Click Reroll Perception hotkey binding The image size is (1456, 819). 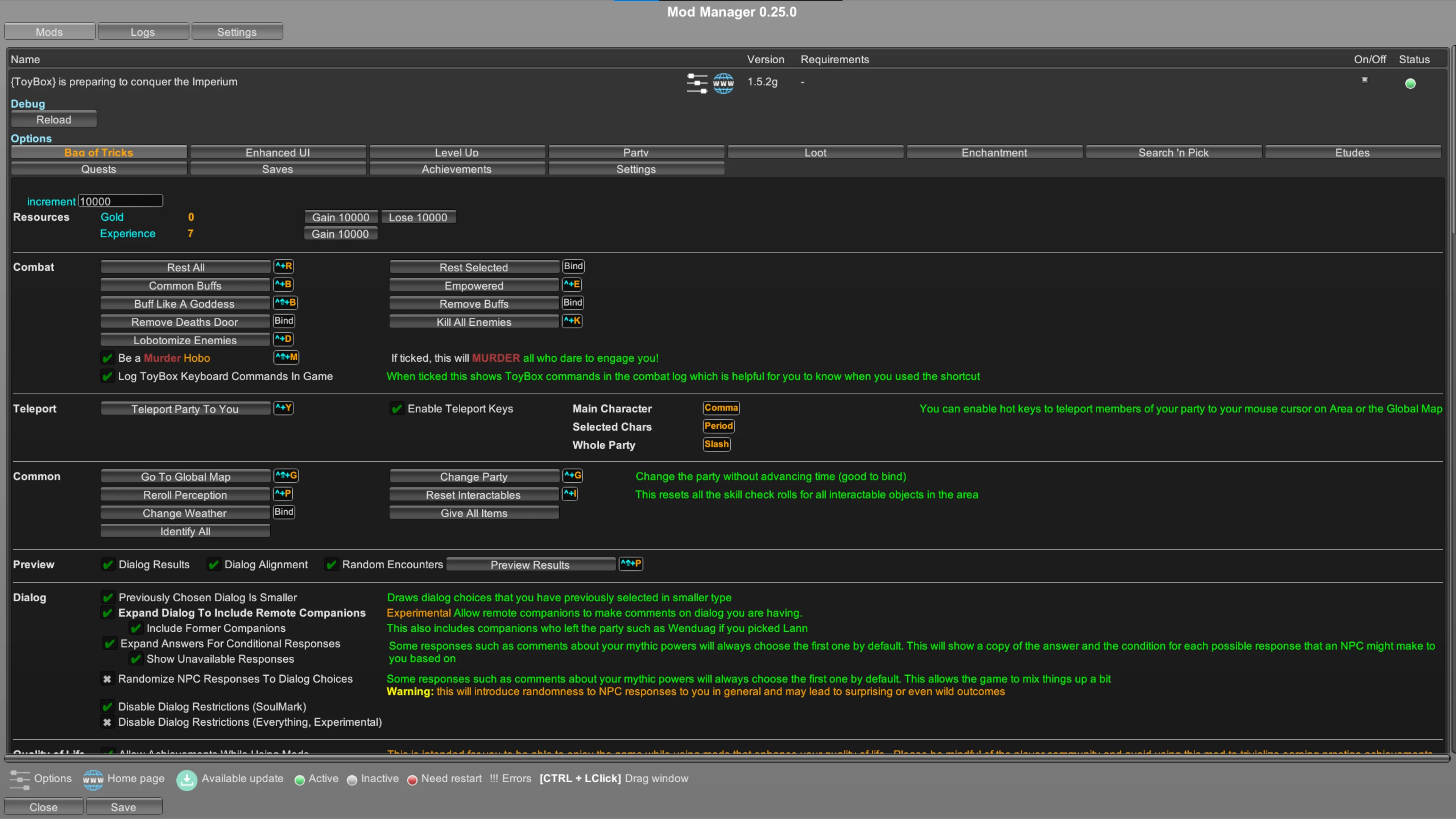click(x=284, y=494)
